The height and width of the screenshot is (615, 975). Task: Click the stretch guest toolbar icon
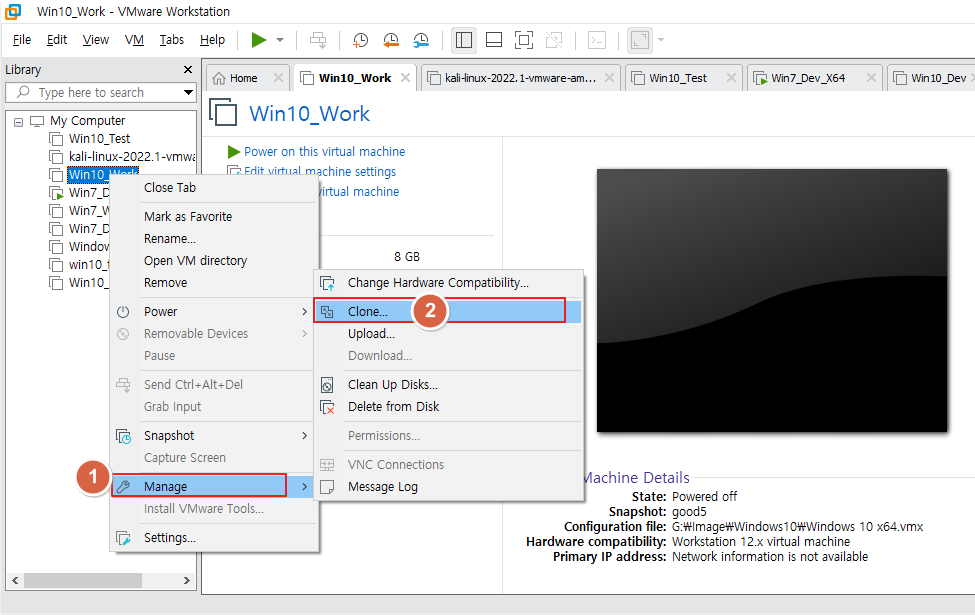pyautogui.click(x=640, y=40)
